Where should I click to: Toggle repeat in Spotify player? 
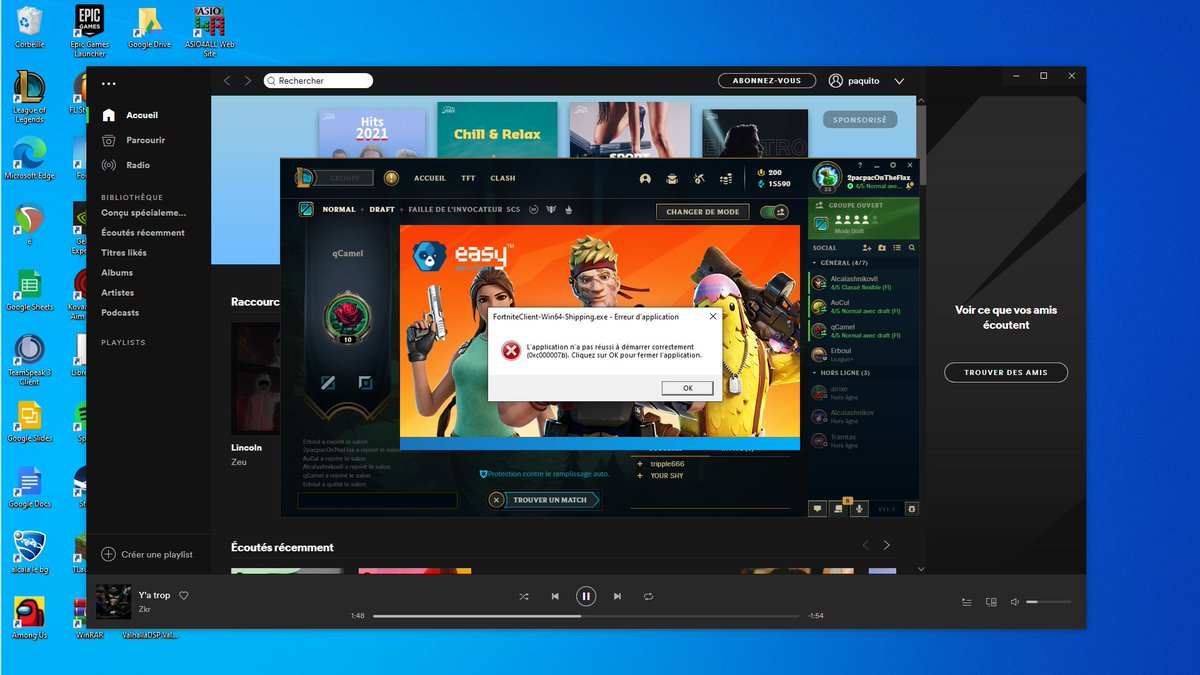[x=648, y=596]
